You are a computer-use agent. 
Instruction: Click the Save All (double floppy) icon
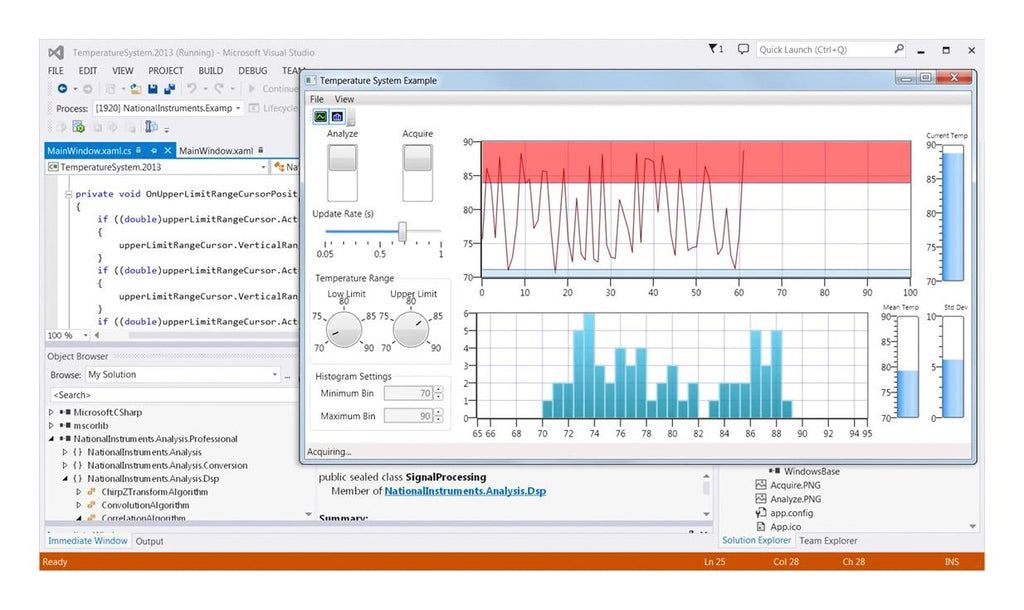[170, 88]
